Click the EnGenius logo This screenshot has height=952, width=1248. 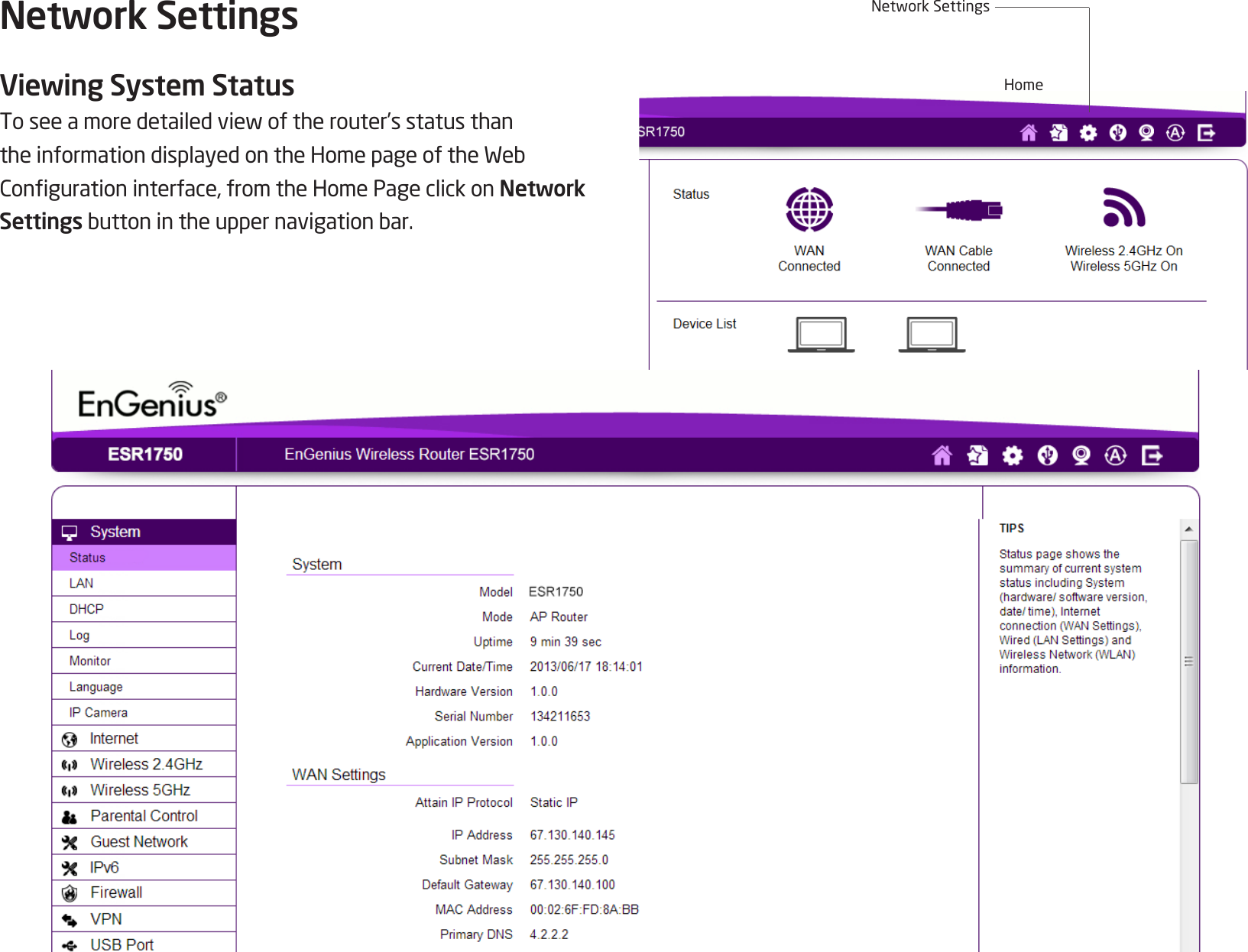(x=152, y=400)
